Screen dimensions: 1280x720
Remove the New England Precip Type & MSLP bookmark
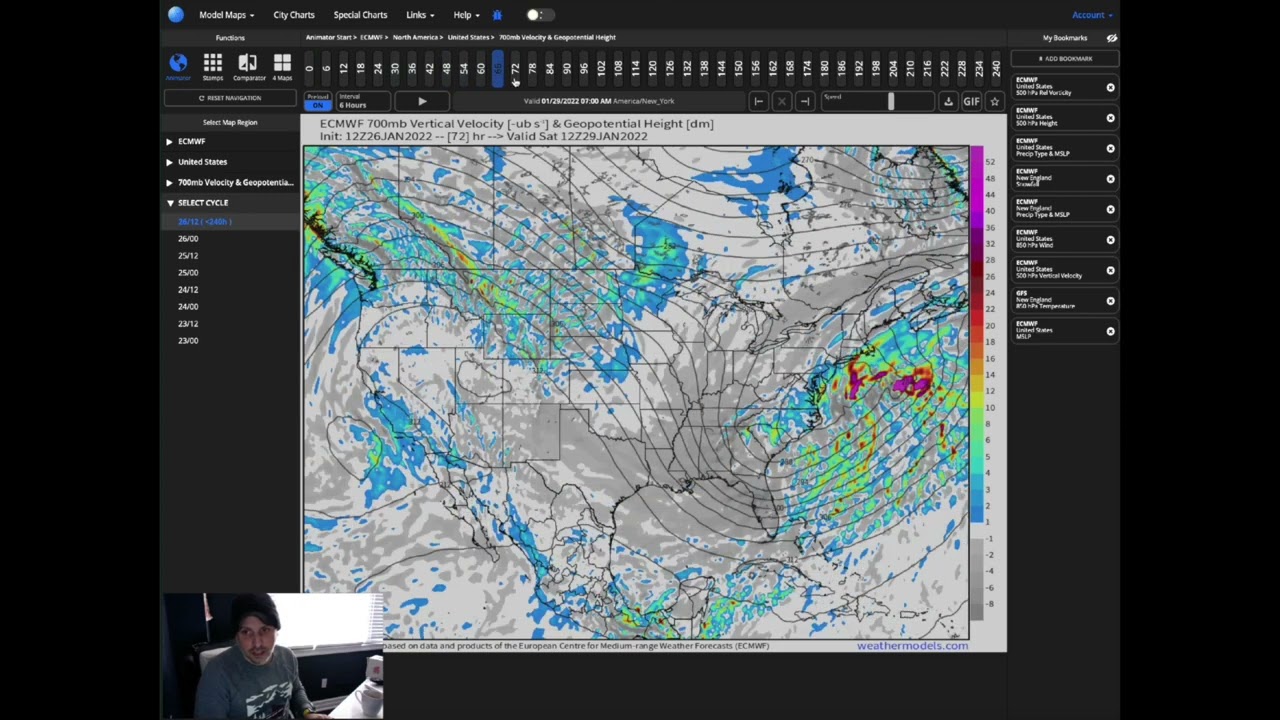click(x=1110, y=209)
